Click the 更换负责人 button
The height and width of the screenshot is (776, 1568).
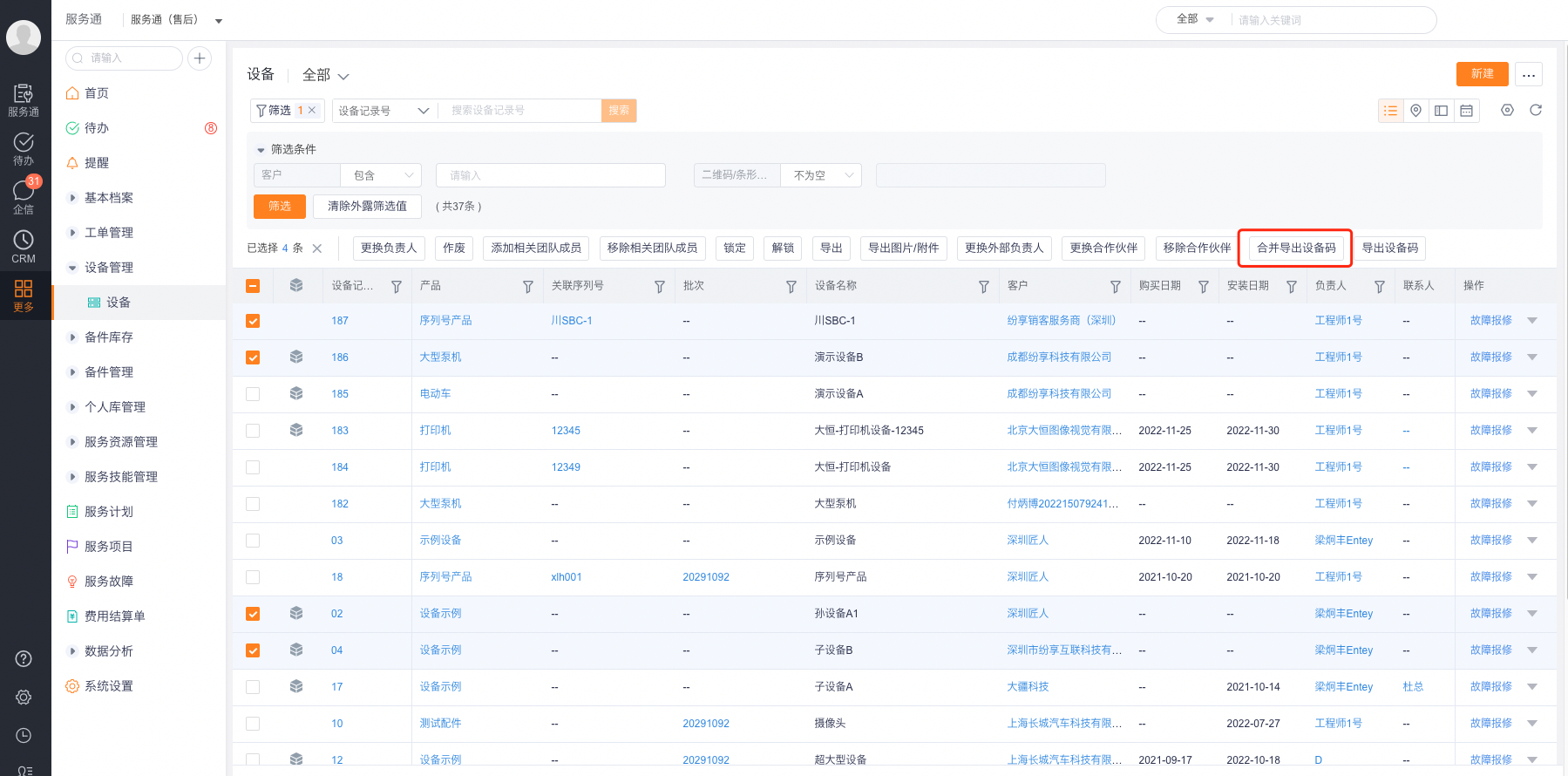tap(389, 248)
